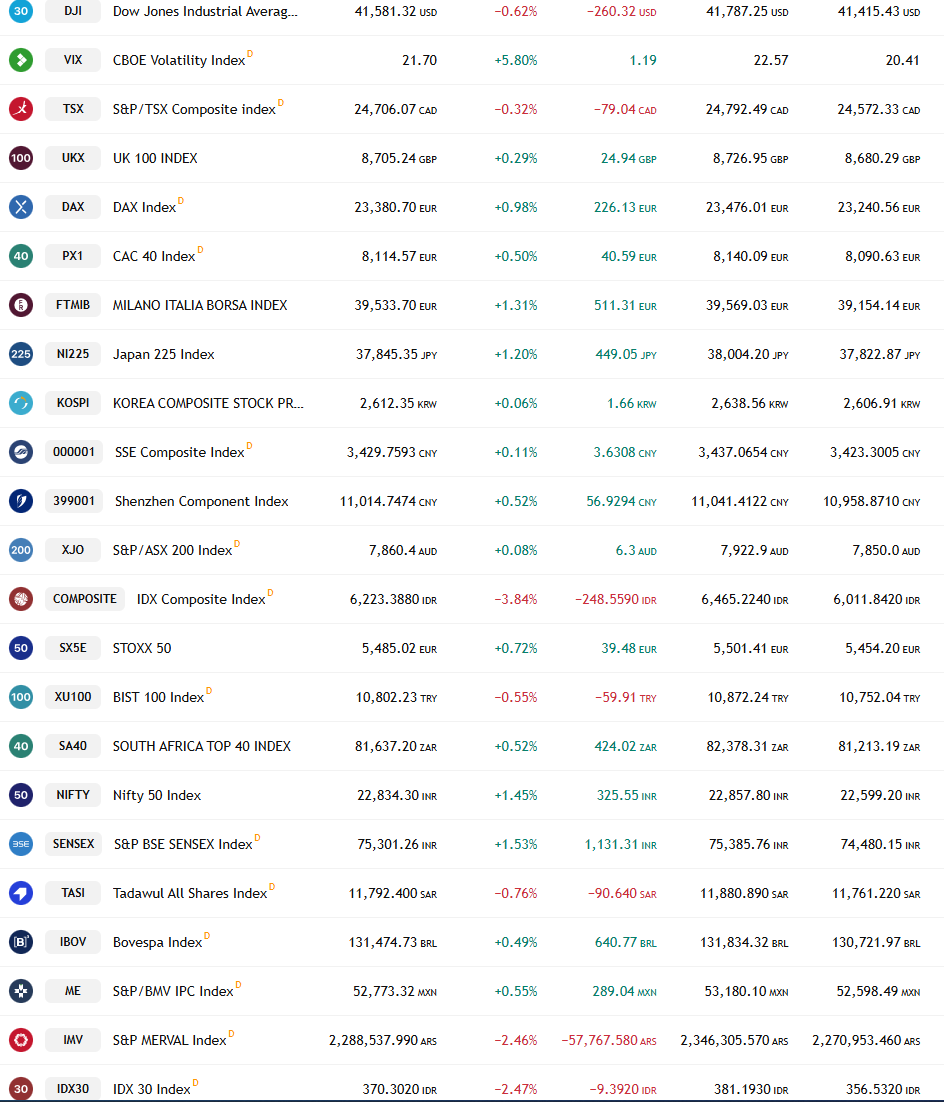Viewport: 944px width, 1102px height.
Task: Open Tadawul All Shares Index link
Action: [x=190, y=893]
